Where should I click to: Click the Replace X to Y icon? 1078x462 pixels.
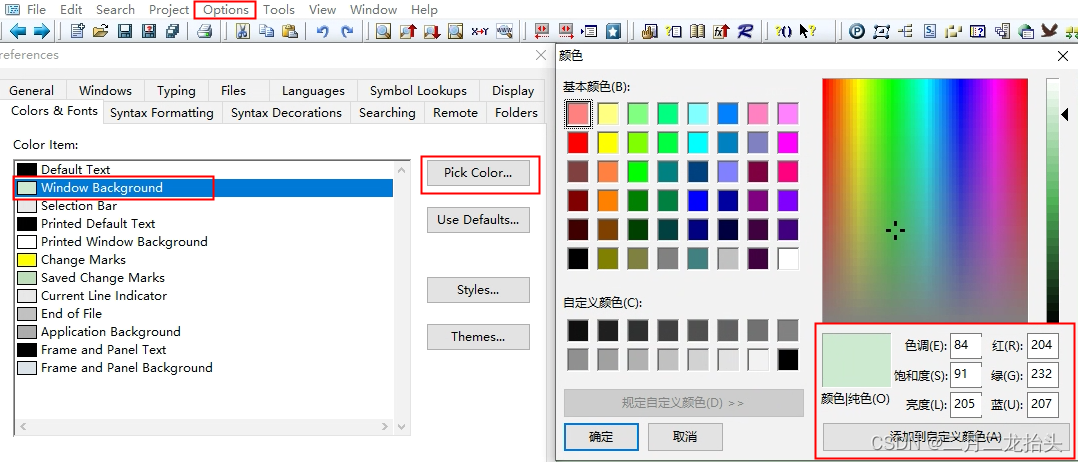click(480, 31)
